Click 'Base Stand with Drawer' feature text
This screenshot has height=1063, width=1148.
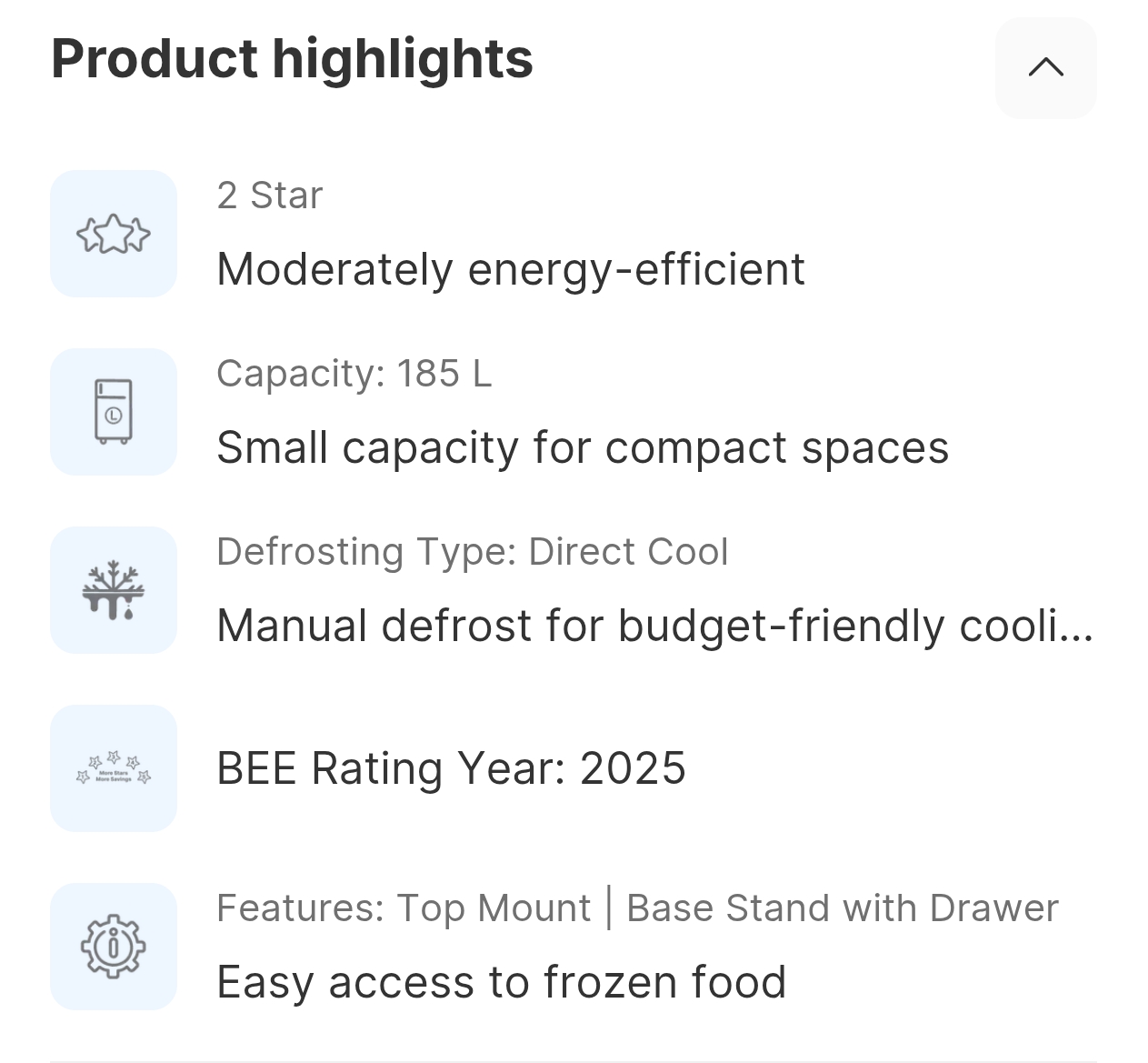842,908
